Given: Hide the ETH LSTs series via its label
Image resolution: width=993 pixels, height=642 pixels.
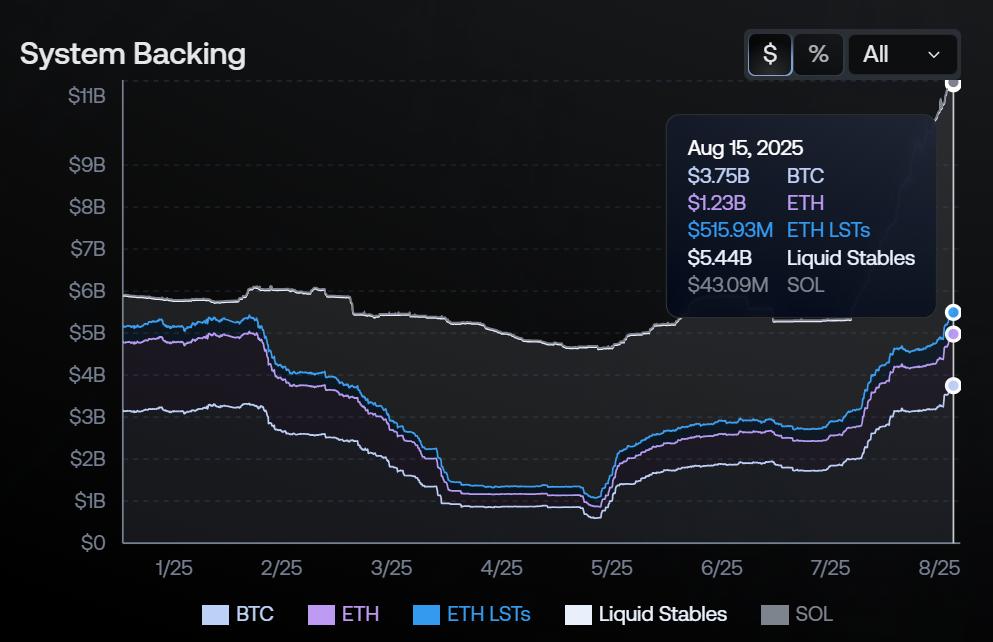Looking at the screenshot, I should [x=488, y=614].
